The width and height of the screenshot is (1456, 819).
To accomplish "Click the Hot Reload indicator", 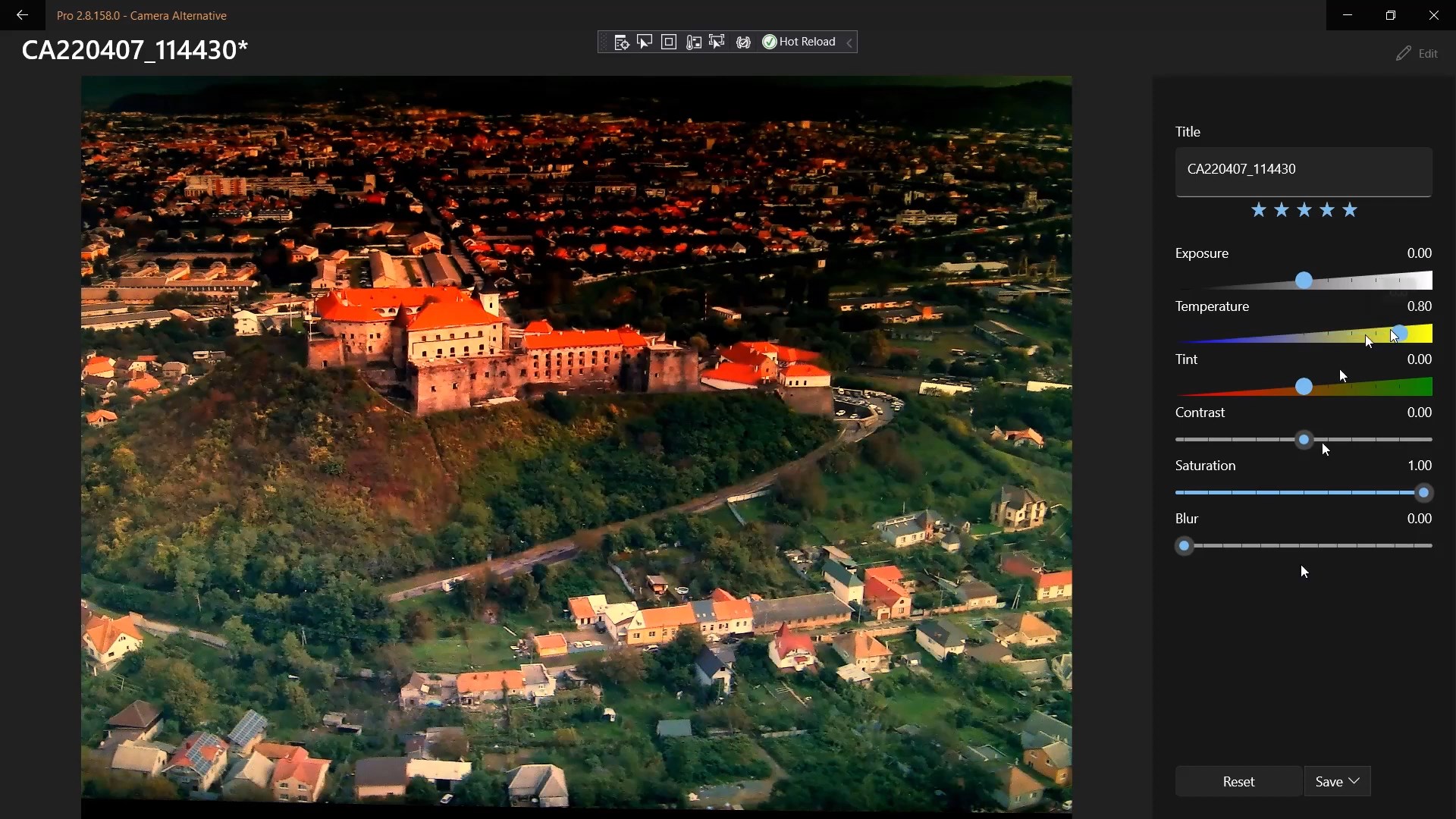I will click(799, 42).
